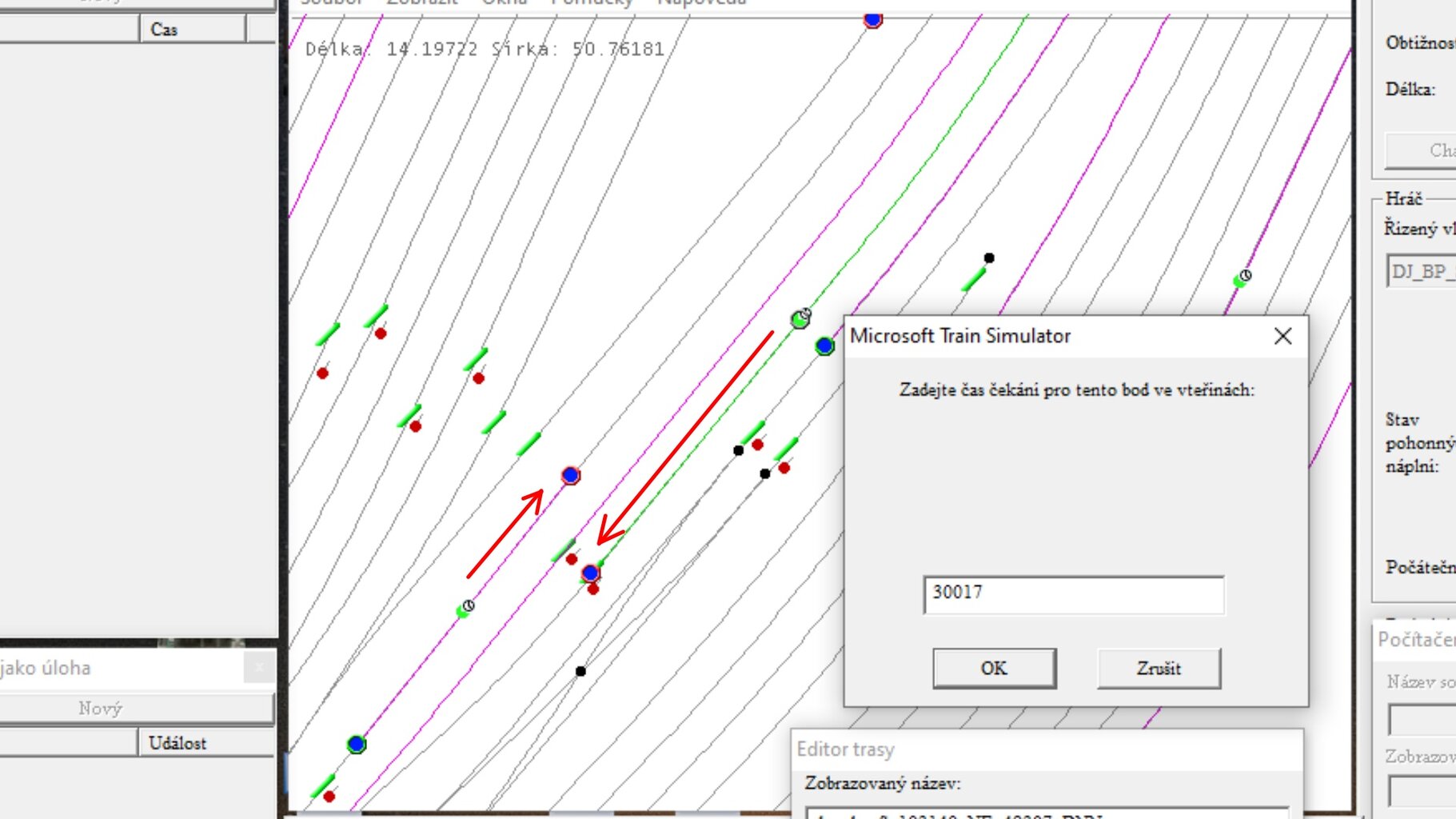The width and height of the screenshot is (1456, 819).
Task: Click the blue path node in bottom-left of map
Action: 357,745
